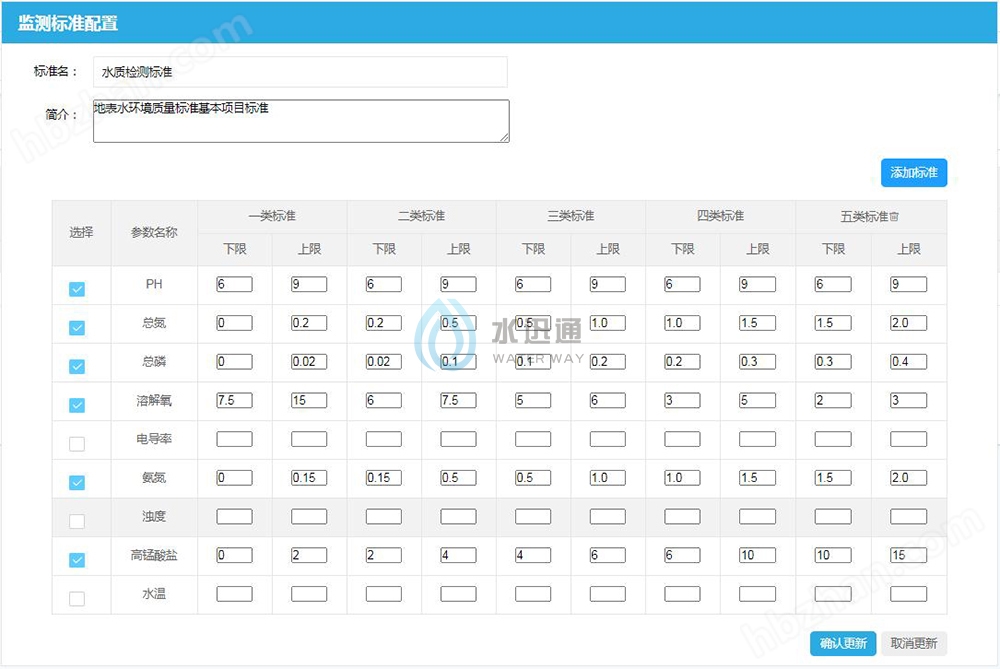The image size is (1000, 669).
Task: Uncheck the 高锰酸盐 parameter row
Action: [79, 558]
